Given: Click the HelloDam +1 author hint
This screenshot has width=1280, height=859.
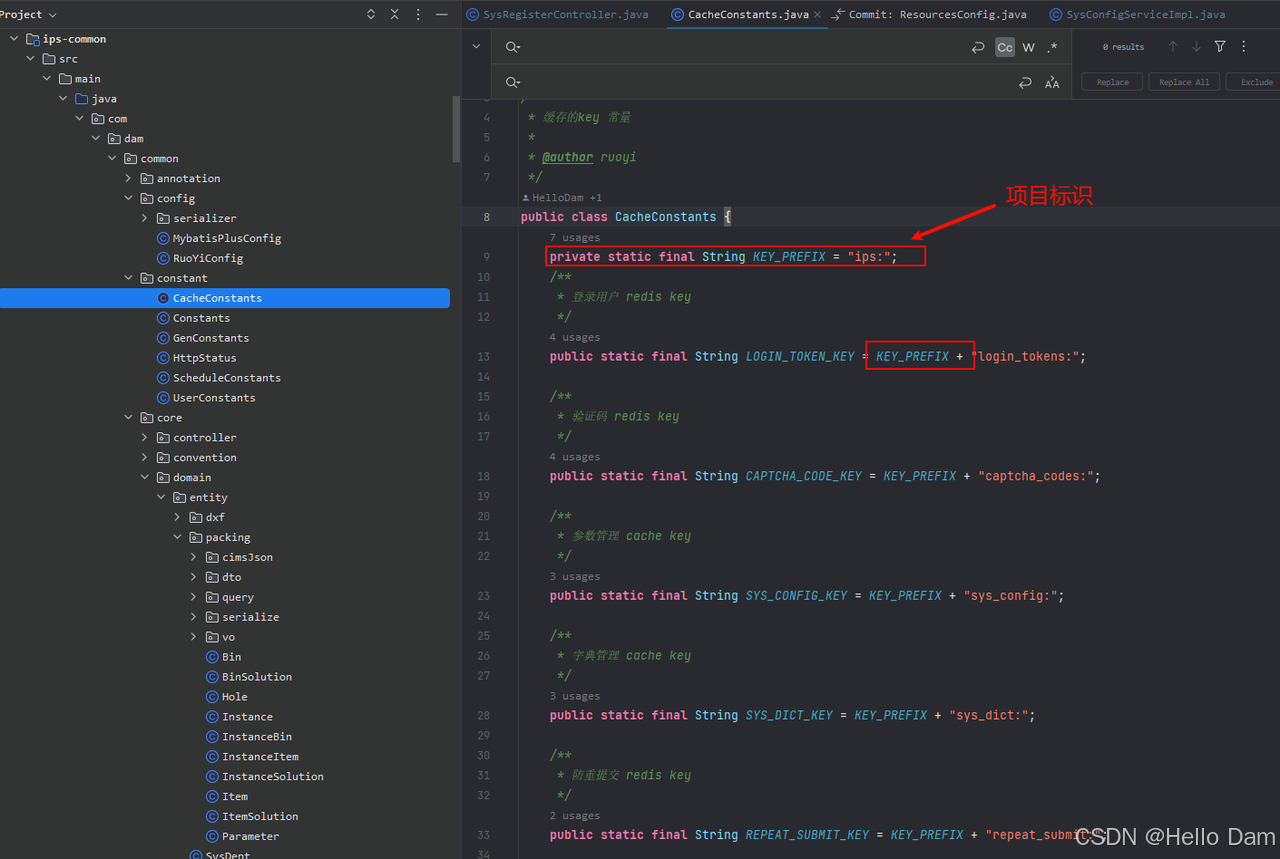Looking at the screenshot, I should [x=562, y=198].
